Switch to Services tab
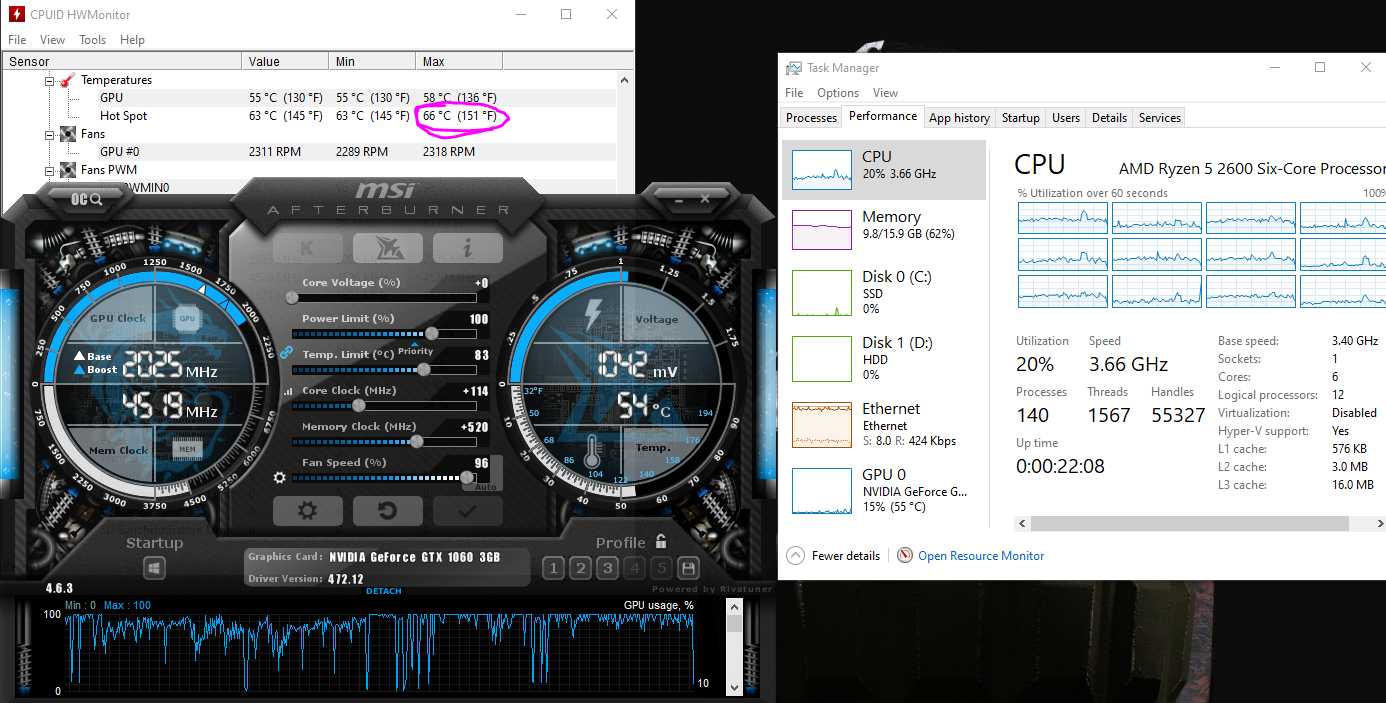 pyautogui.click(x=1160, y=118)
